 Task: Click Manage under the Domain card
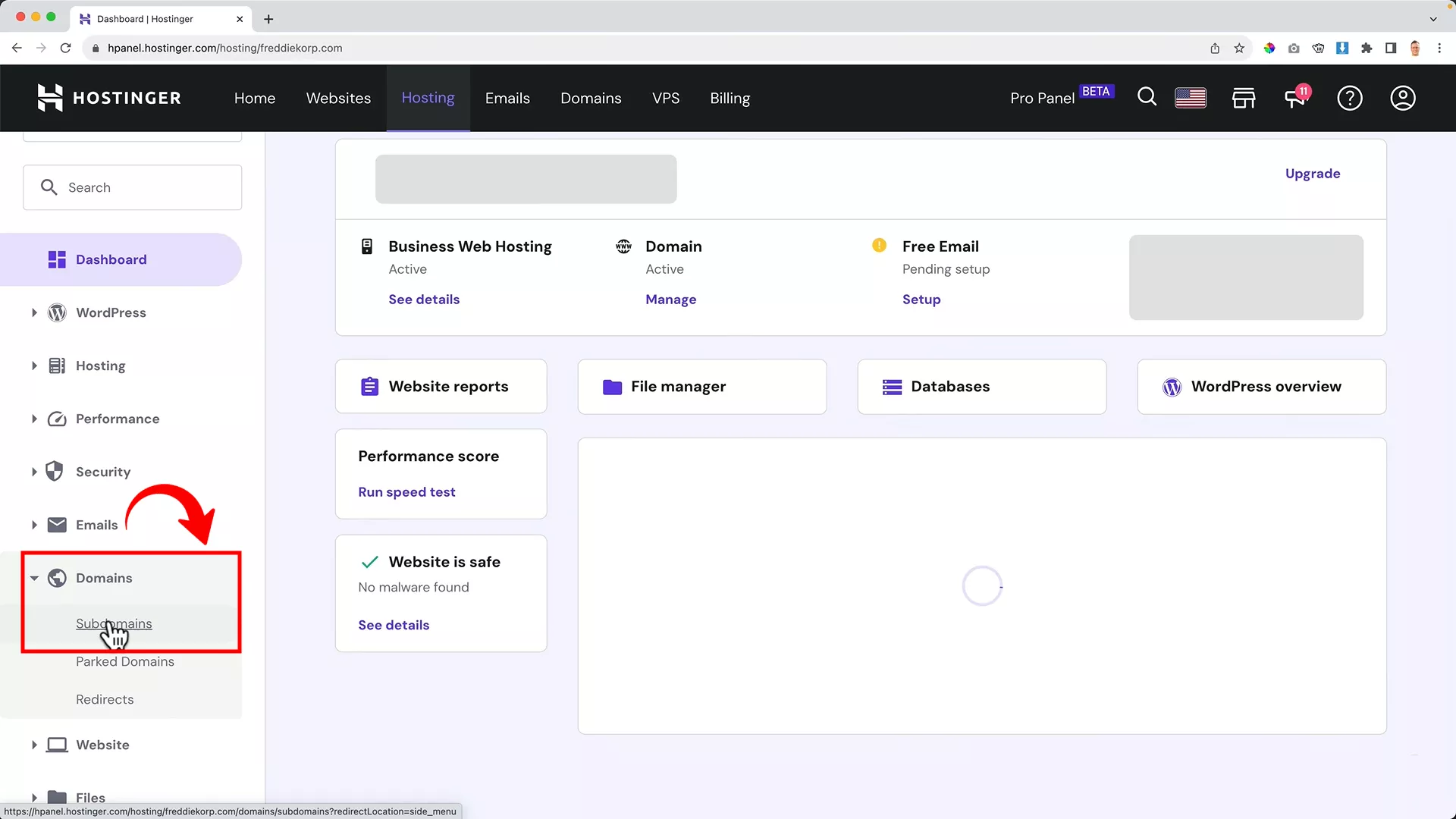[x=670, y=299]
